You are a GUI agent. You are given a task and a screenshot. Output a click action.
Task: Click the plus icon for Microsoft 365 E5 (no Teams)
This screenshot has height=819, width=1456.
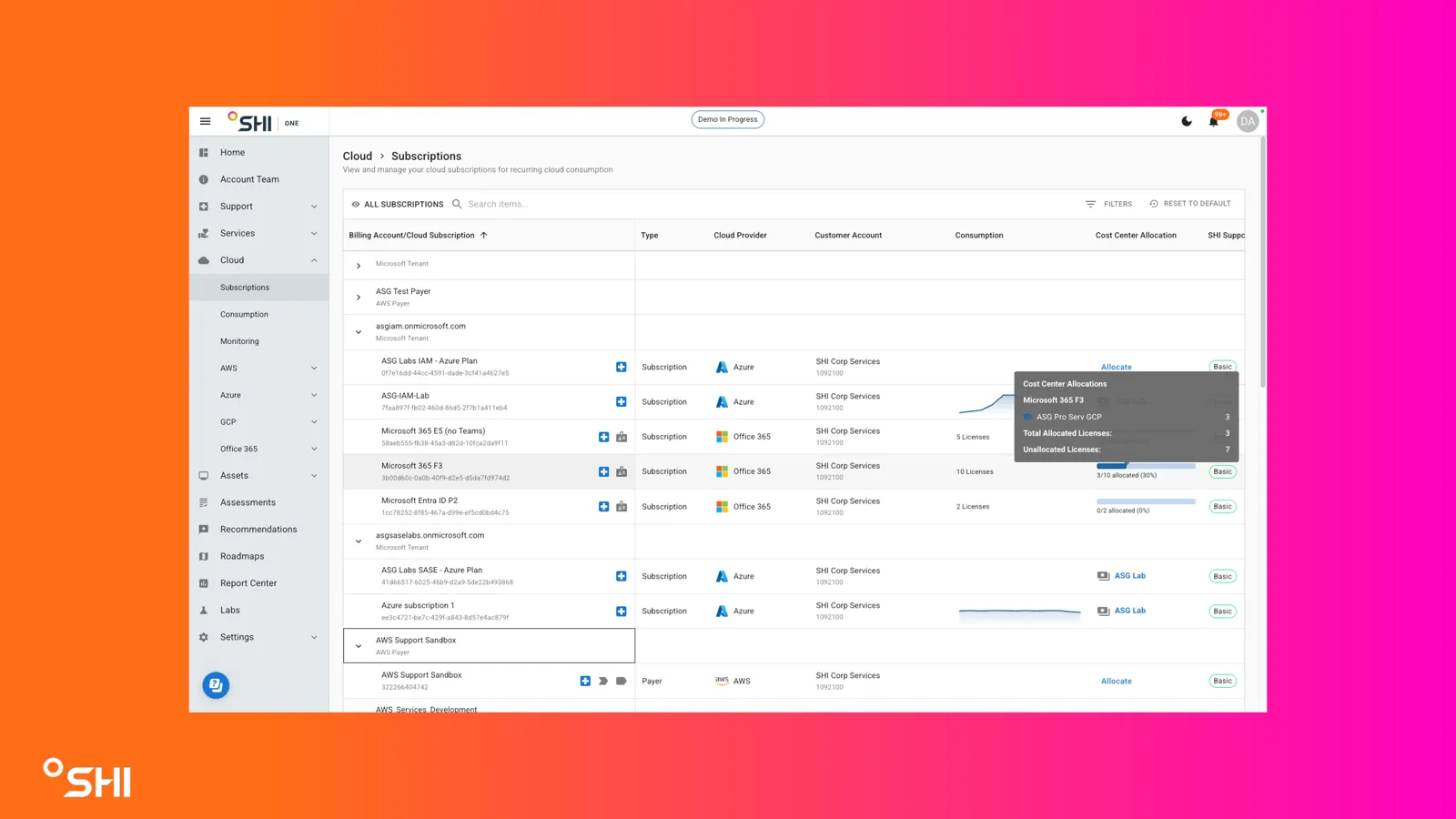point(603,437)
